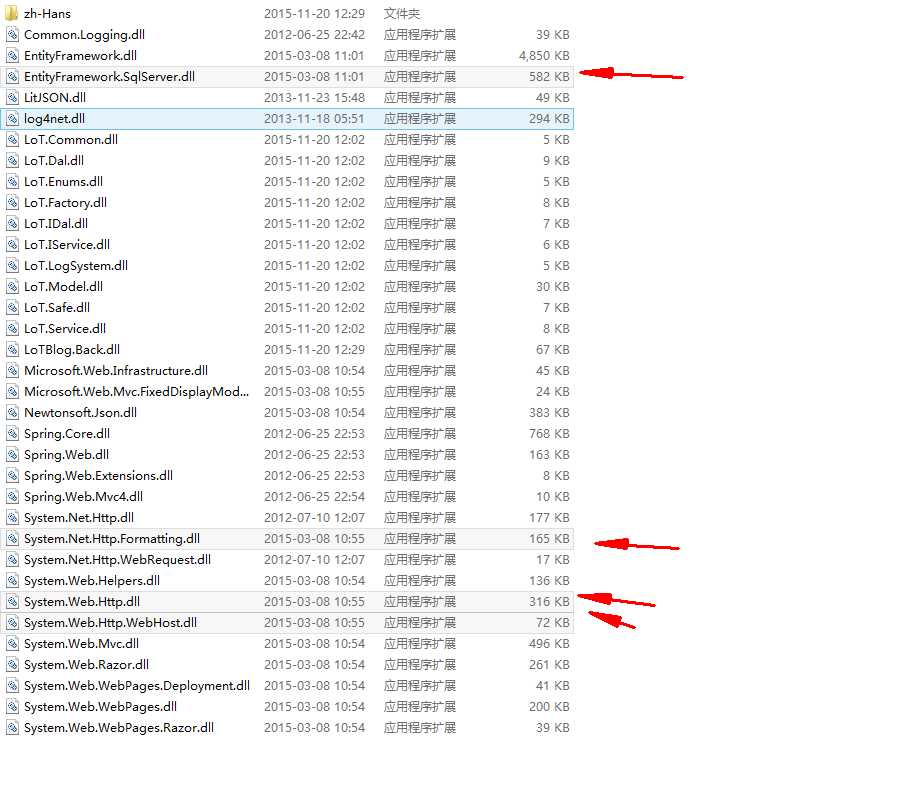Screen dimensions: 900x789
Task: Click the LoT.Service.dll file icon
Action: [12, 329]
